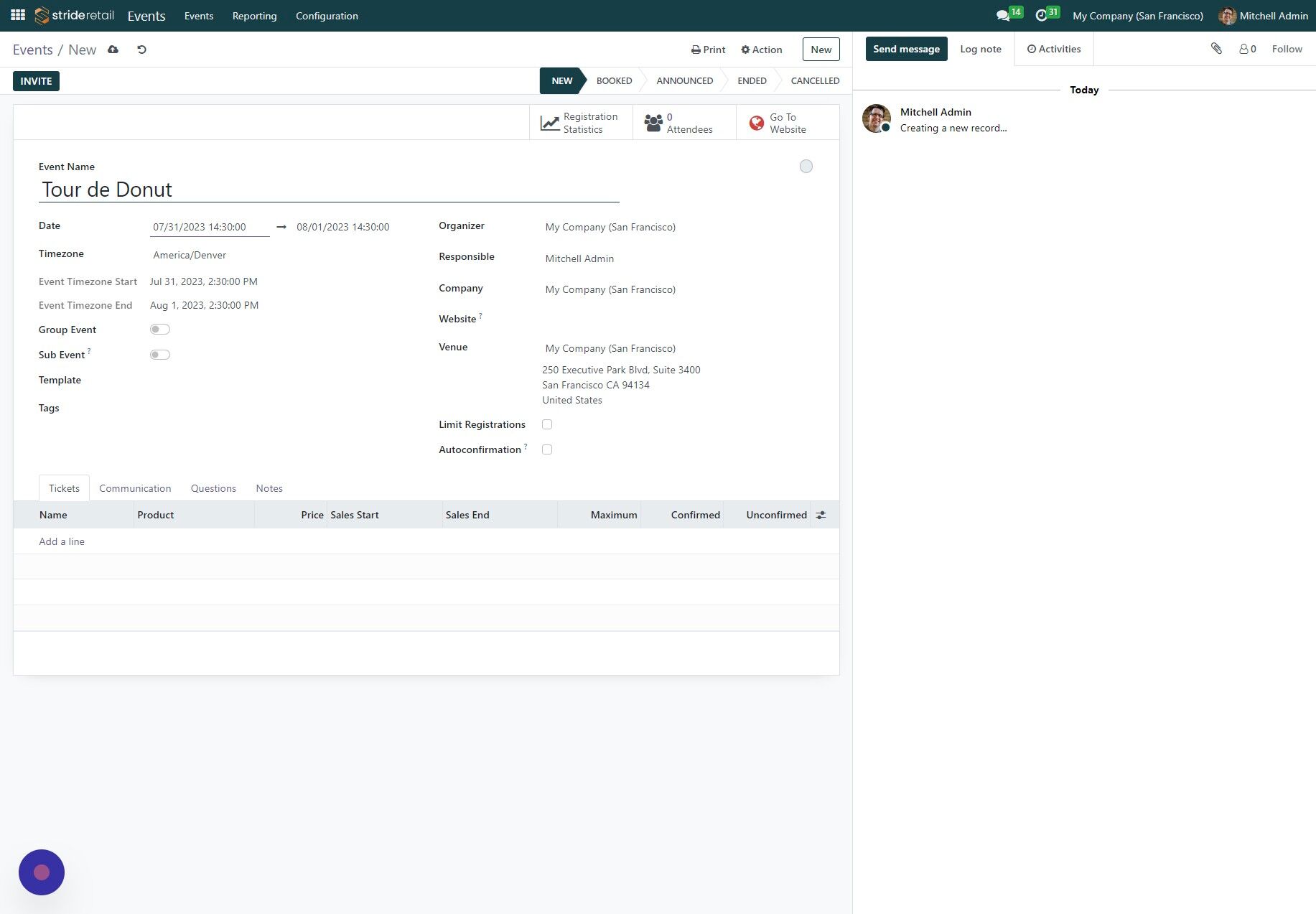Click the Log note button
This screenshot has width=1316, height=914.
point(981,49)
